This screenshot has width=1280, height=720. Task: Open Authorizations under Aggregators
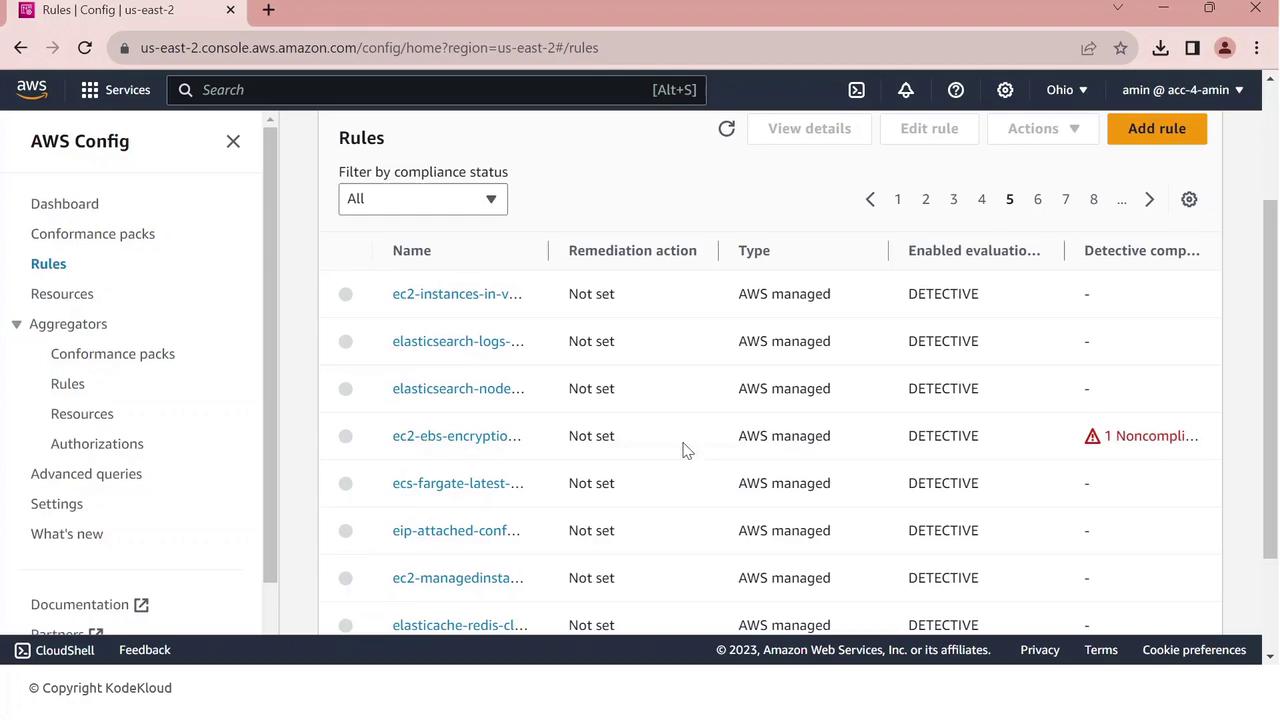pos(97,444)
